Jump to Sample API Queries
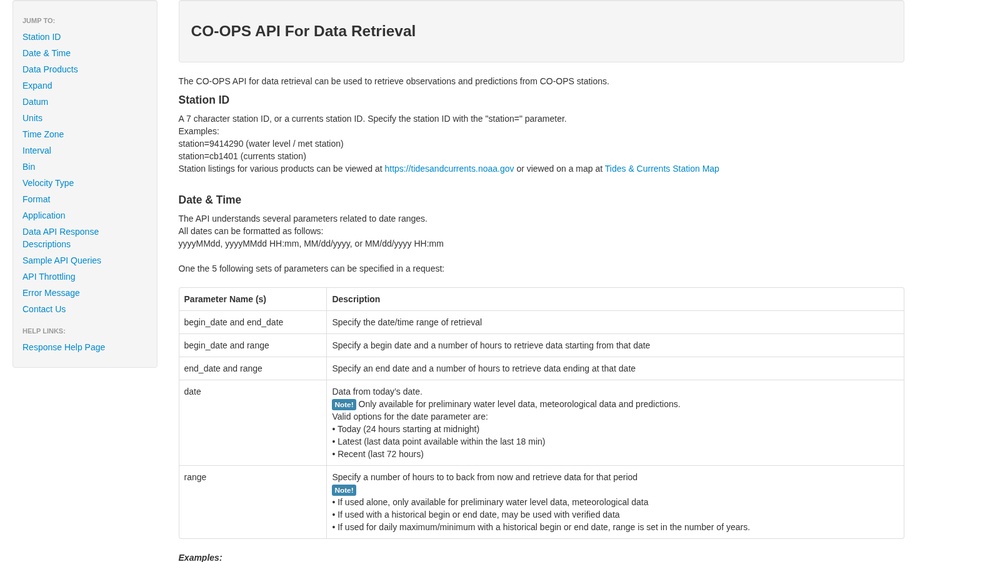Image resolution: width=1000 pixels, height=562 pixels. 61,260
